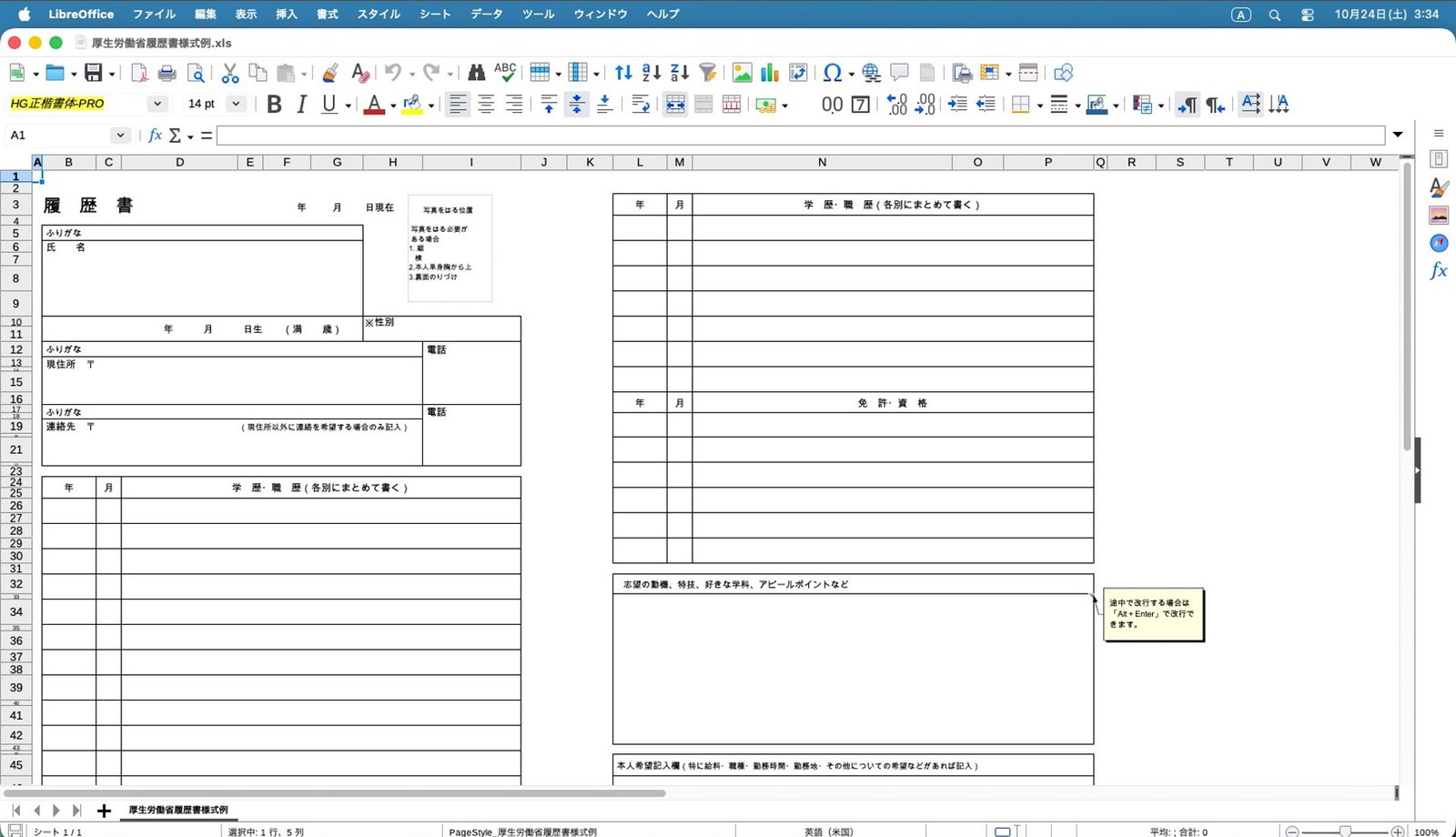Expand the Name Box dropdown

click(120, 135)
